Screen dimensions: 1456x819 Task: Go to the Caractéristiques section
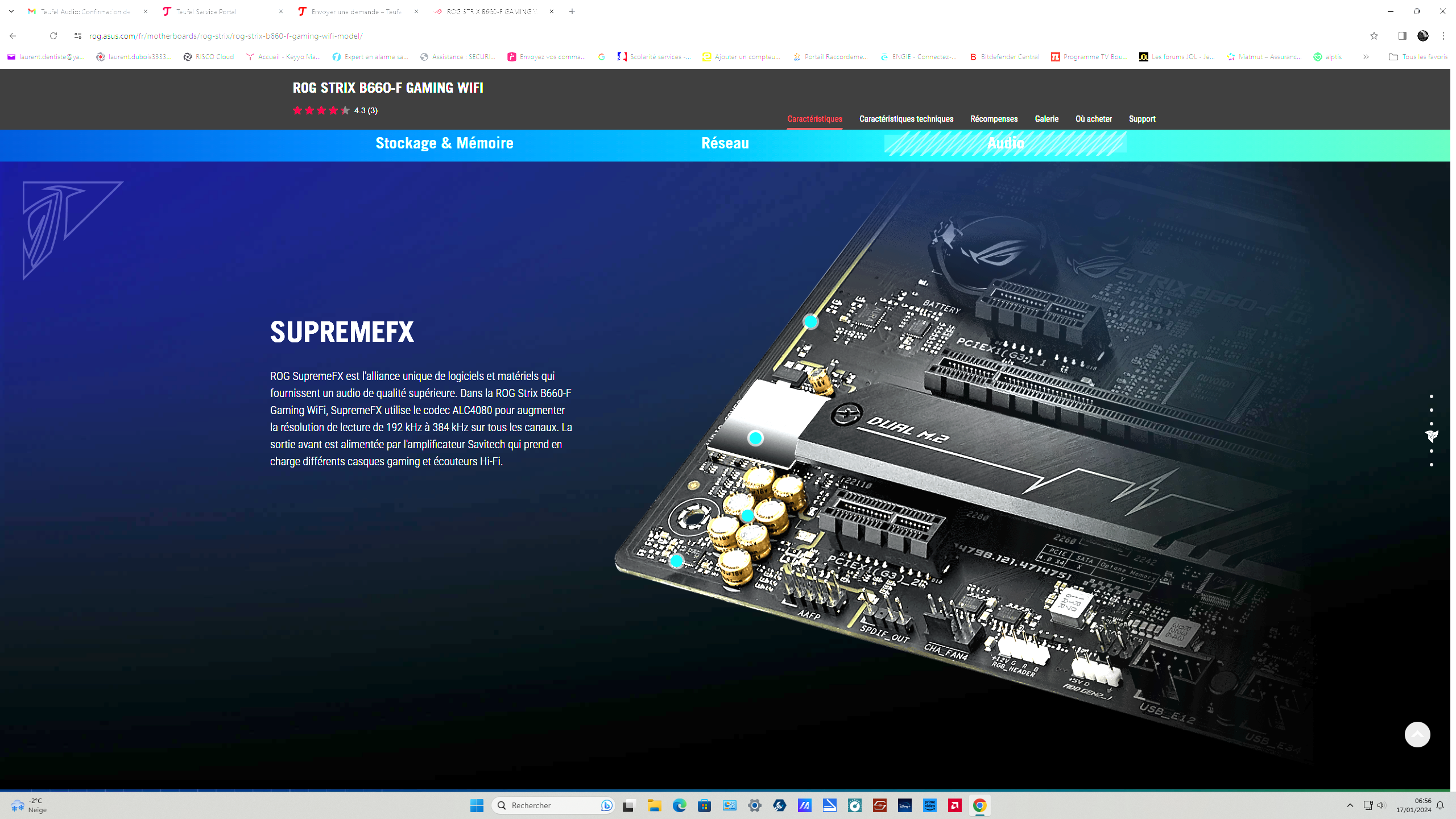pyautogui.click(x=814, y=119)
